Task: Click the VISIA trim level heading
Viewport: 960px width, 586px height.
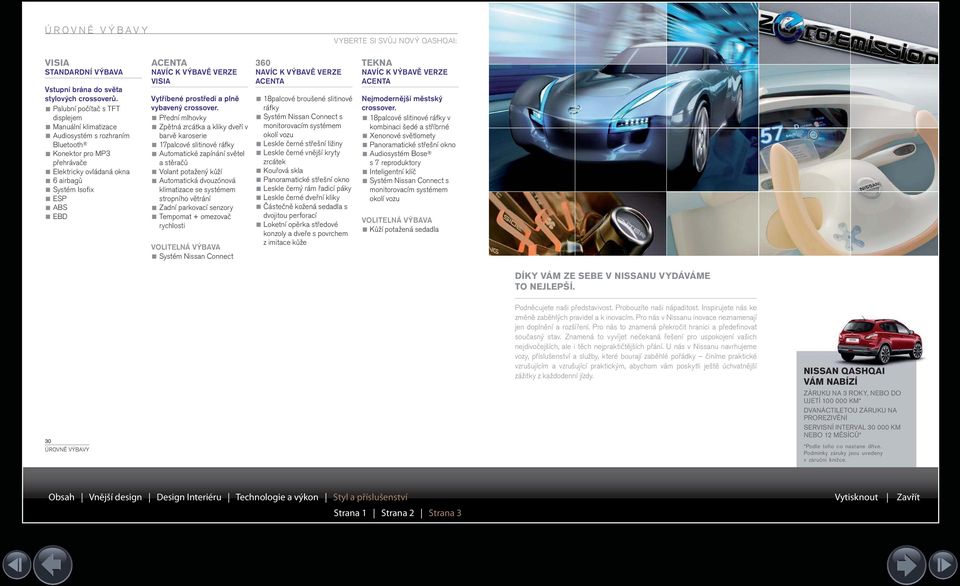Action: (57, 62)
